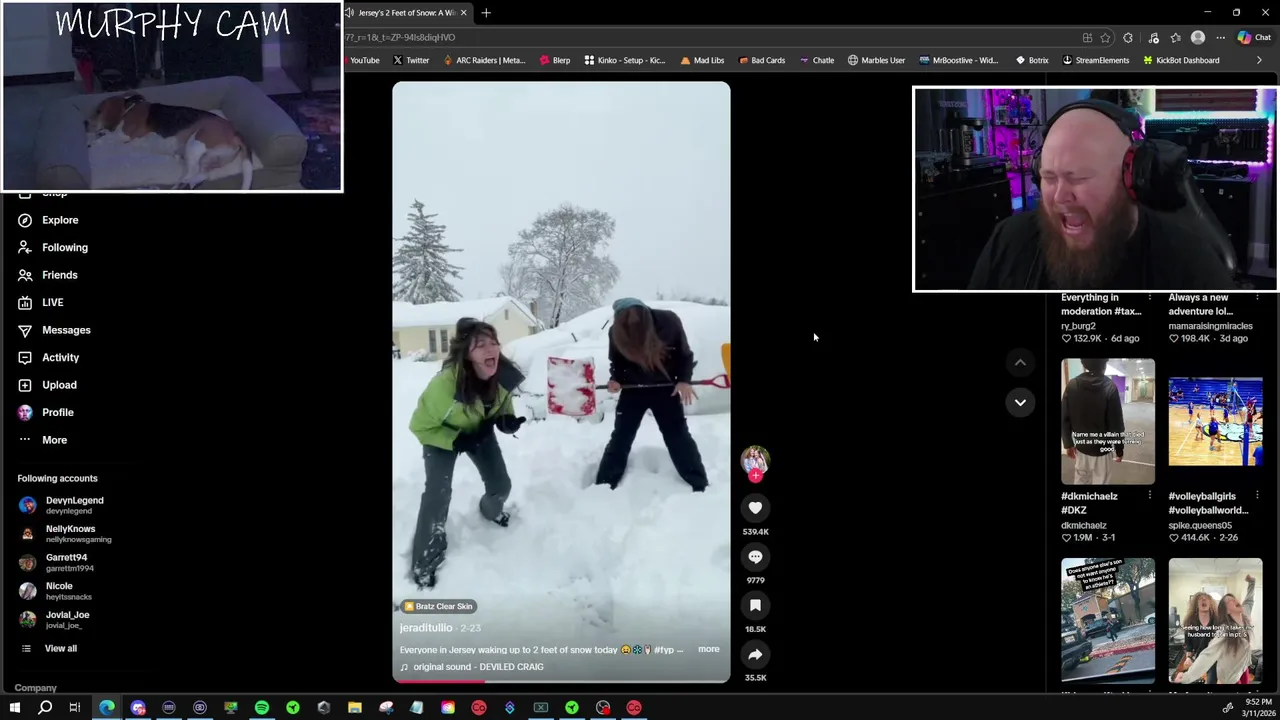Open Mad Libs bookmark
This screenshot has height=720, width=1280.
[x=702, y=60]
